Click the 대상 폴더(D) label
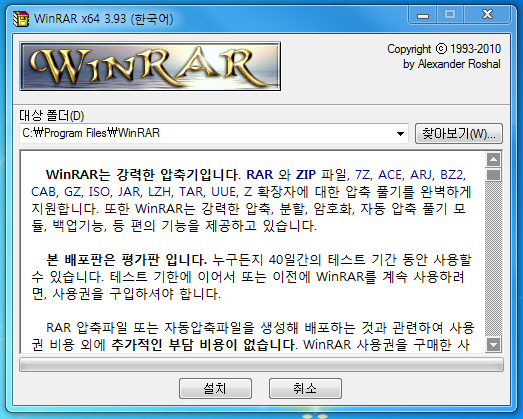 click(x=52, y=115)
